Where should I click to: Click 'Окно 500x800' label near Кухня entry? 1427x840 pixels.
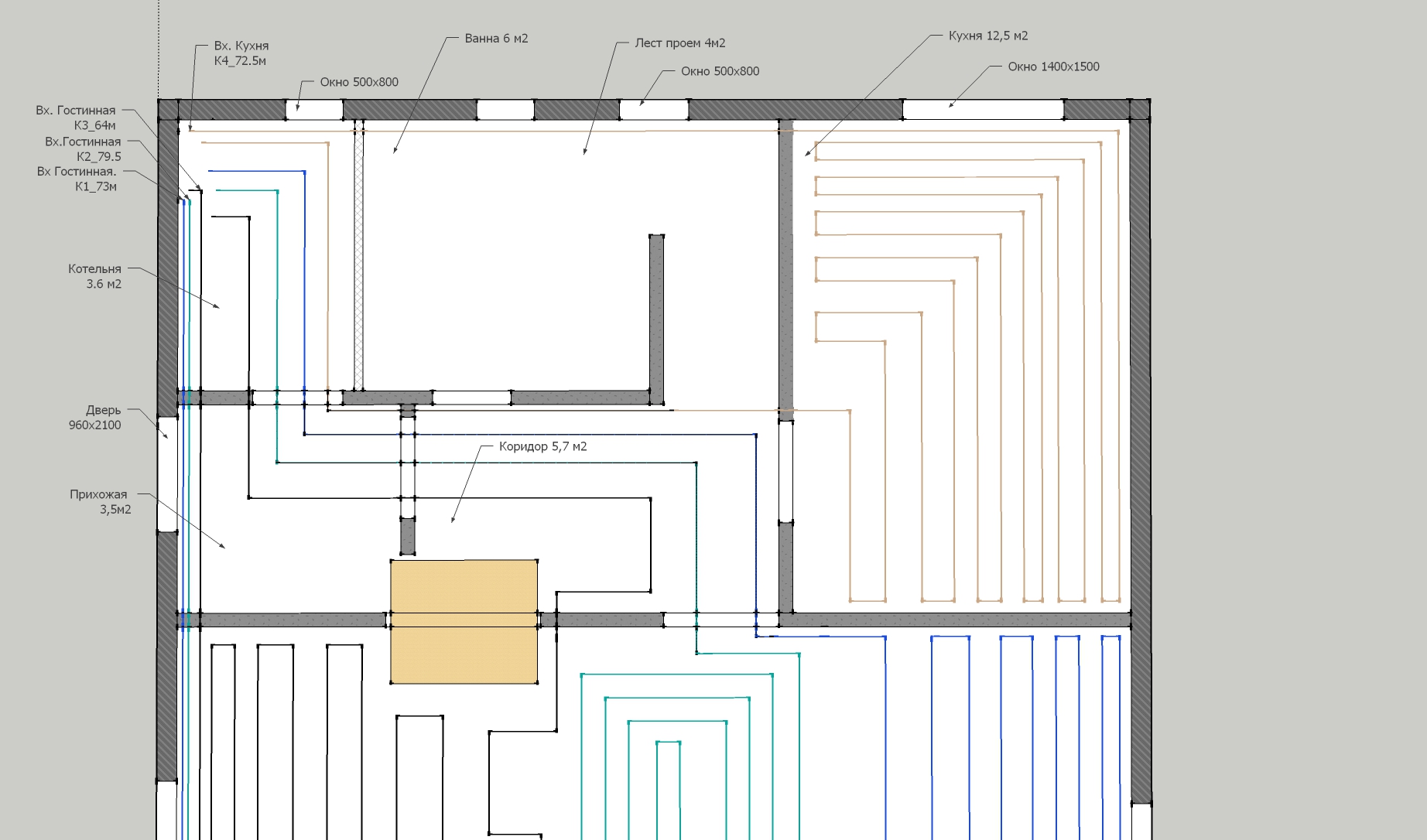click(359, 82)
